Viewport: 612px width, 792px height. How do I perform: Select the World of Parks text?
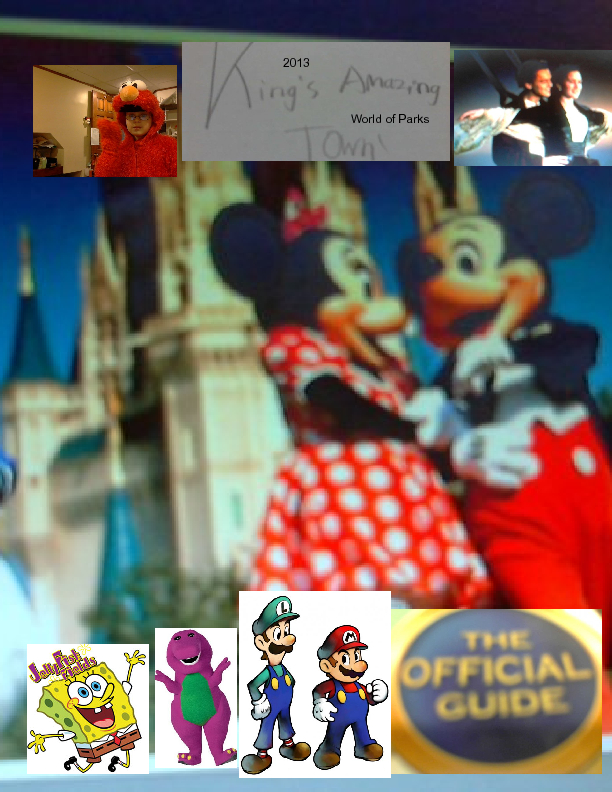pos(389,119)
